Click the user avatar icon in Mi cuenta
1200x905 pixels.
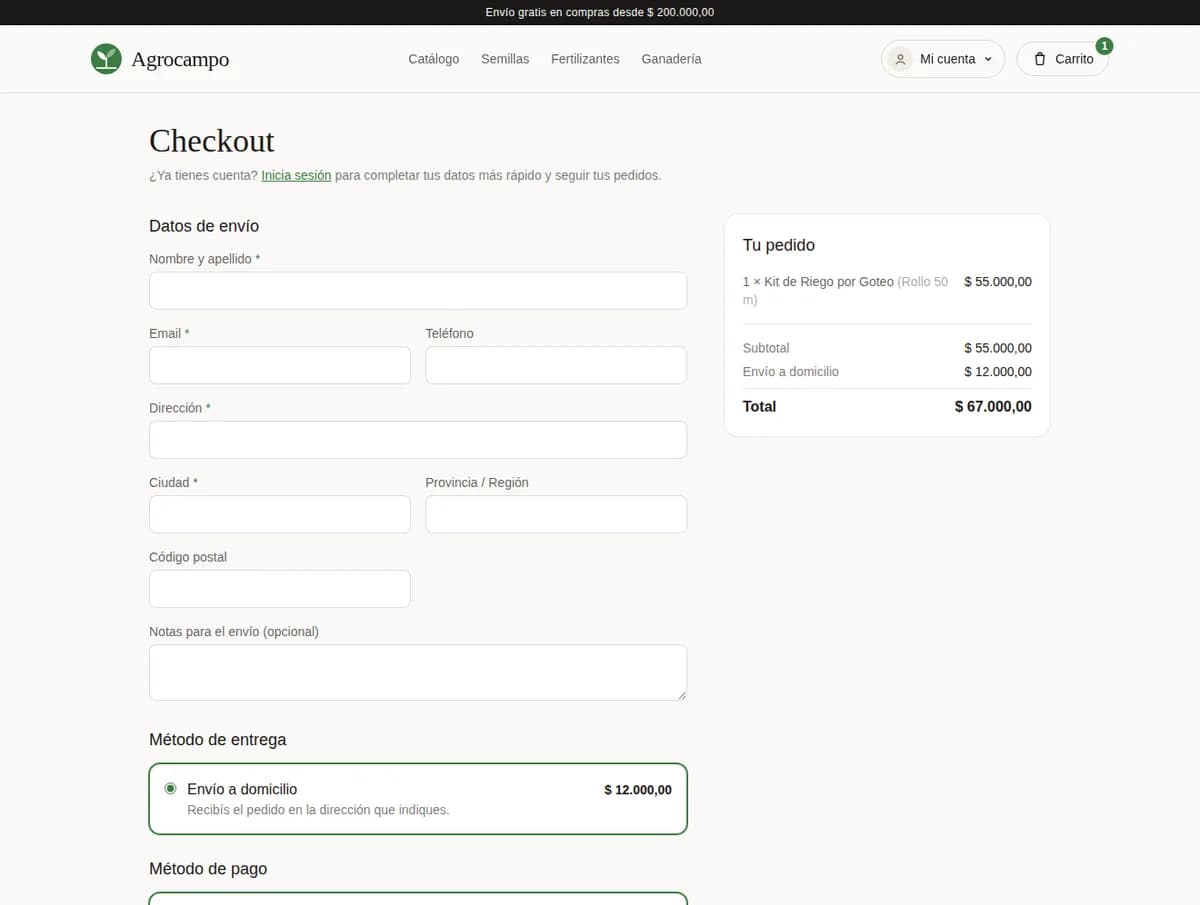click(900, 59)
